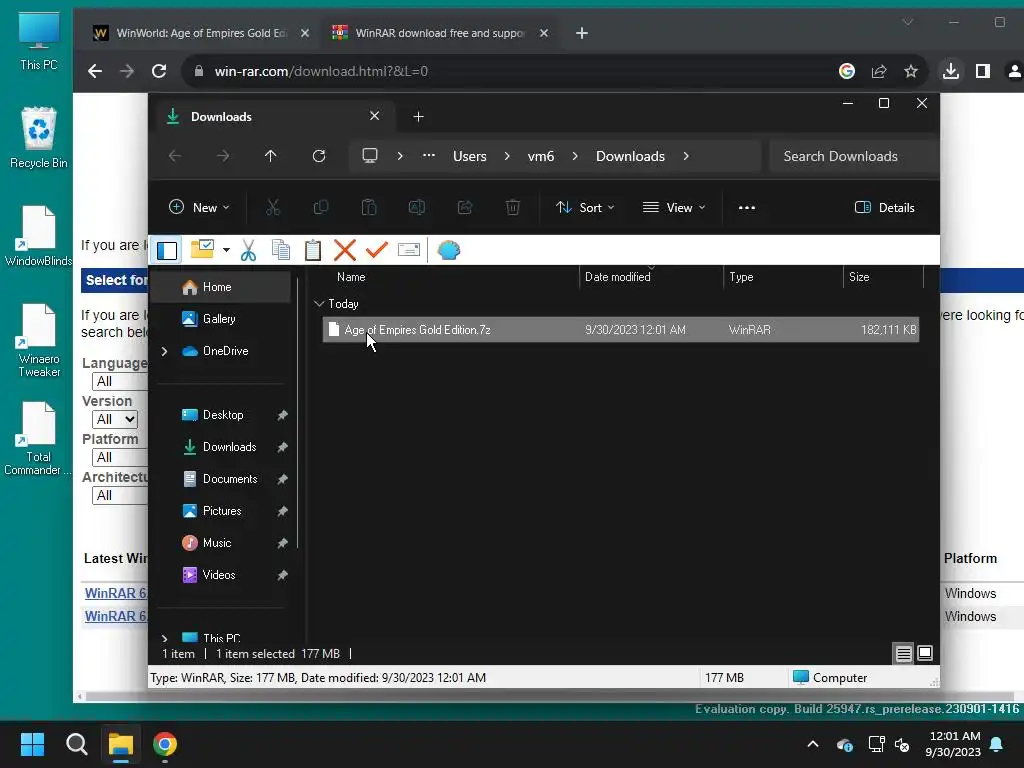Click Chrome icon in taskbar
The height and width of the screenshot is (768, 1024).
(x=165, y=744)
